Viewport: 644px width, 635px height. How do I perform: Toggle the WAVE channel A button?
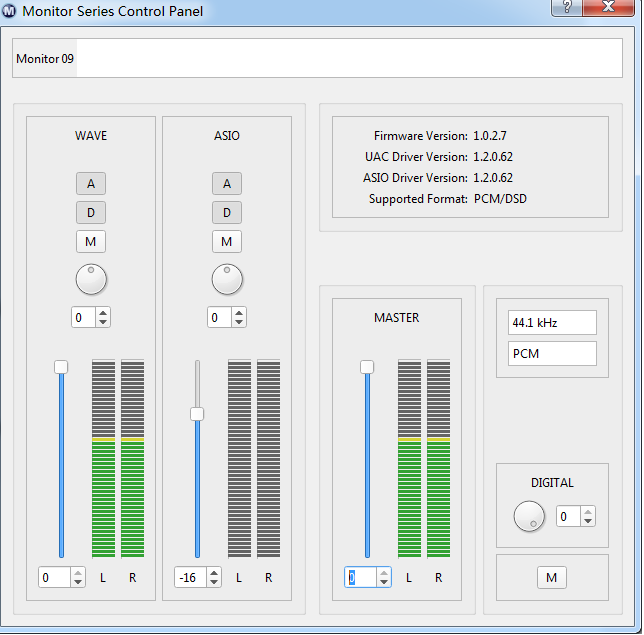point(91,183)
